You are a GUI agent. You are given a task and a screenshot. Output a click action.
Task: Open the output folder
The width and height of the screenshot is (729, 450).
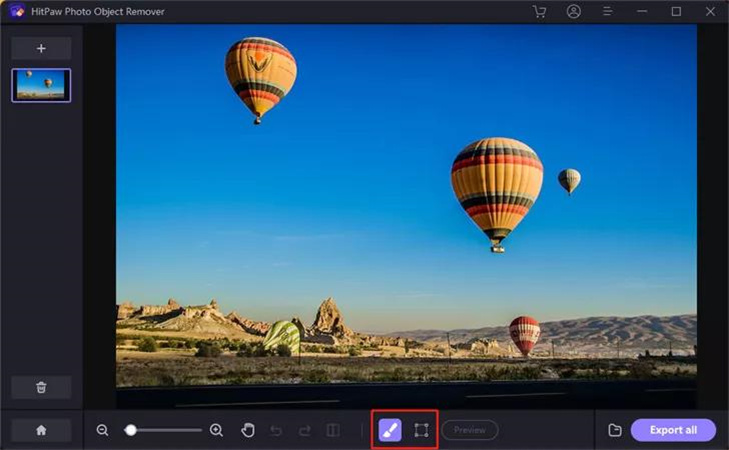(615, 430)
